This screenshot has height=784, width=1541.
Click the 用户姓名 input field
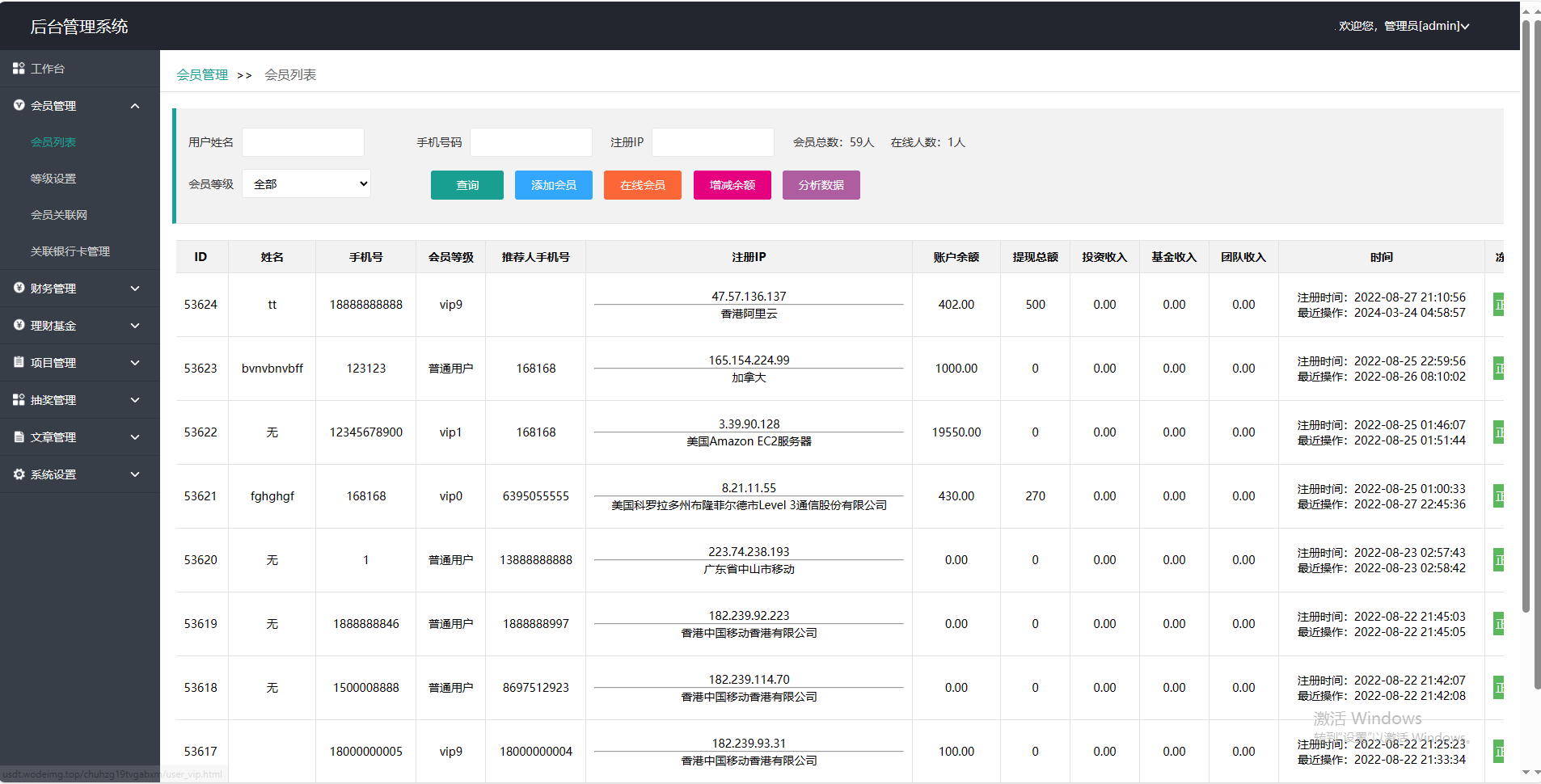pyautogui.click(x=303, y=142)
